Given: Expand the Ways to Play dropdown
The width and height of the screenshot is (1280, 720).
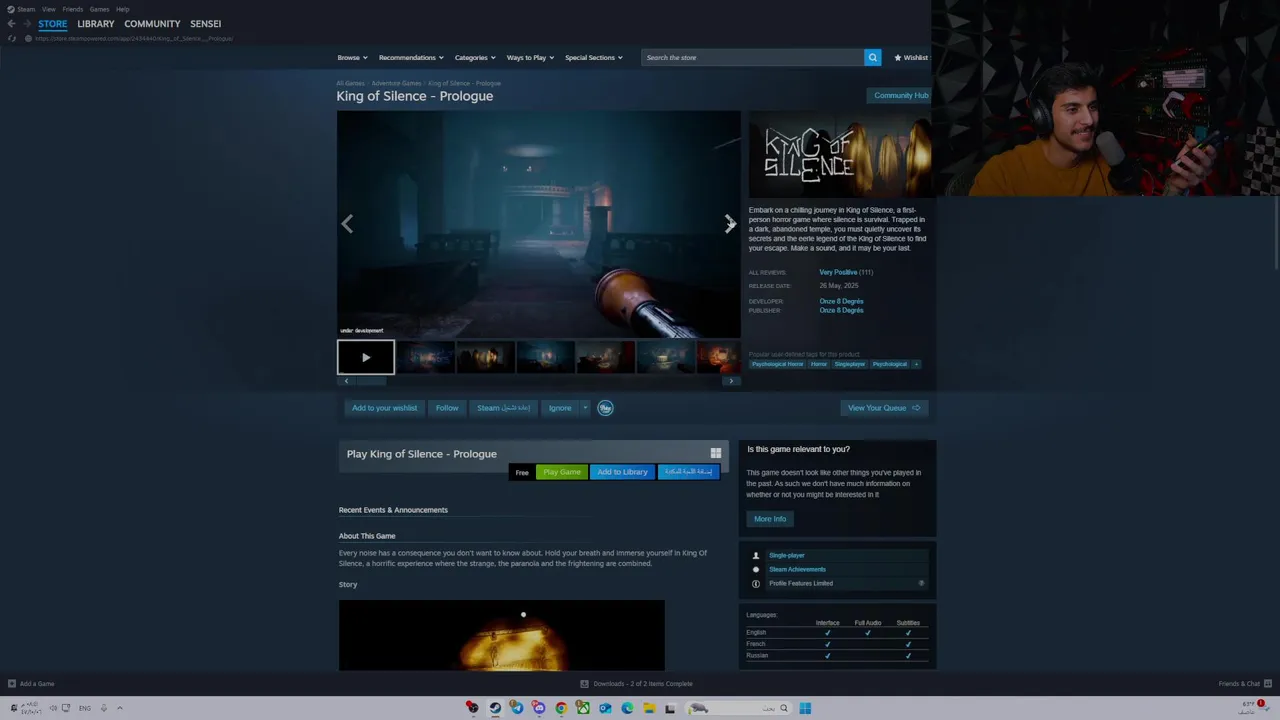Looking at the screenshot, I should pos(530,58).
